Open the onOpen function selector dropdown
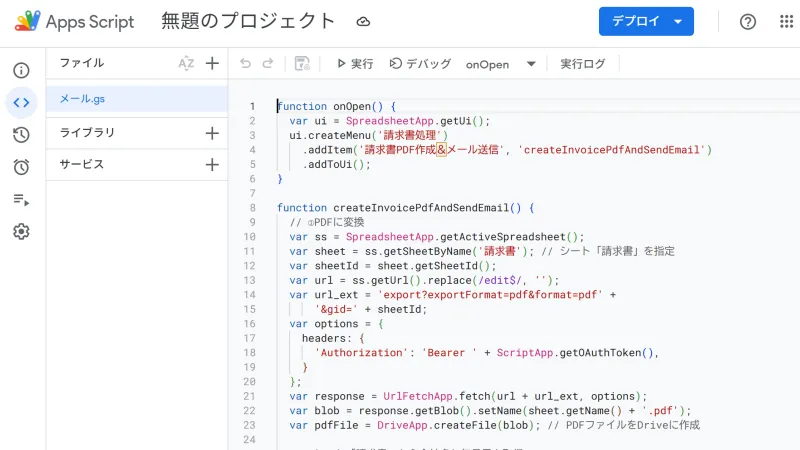 coord(501,64)
